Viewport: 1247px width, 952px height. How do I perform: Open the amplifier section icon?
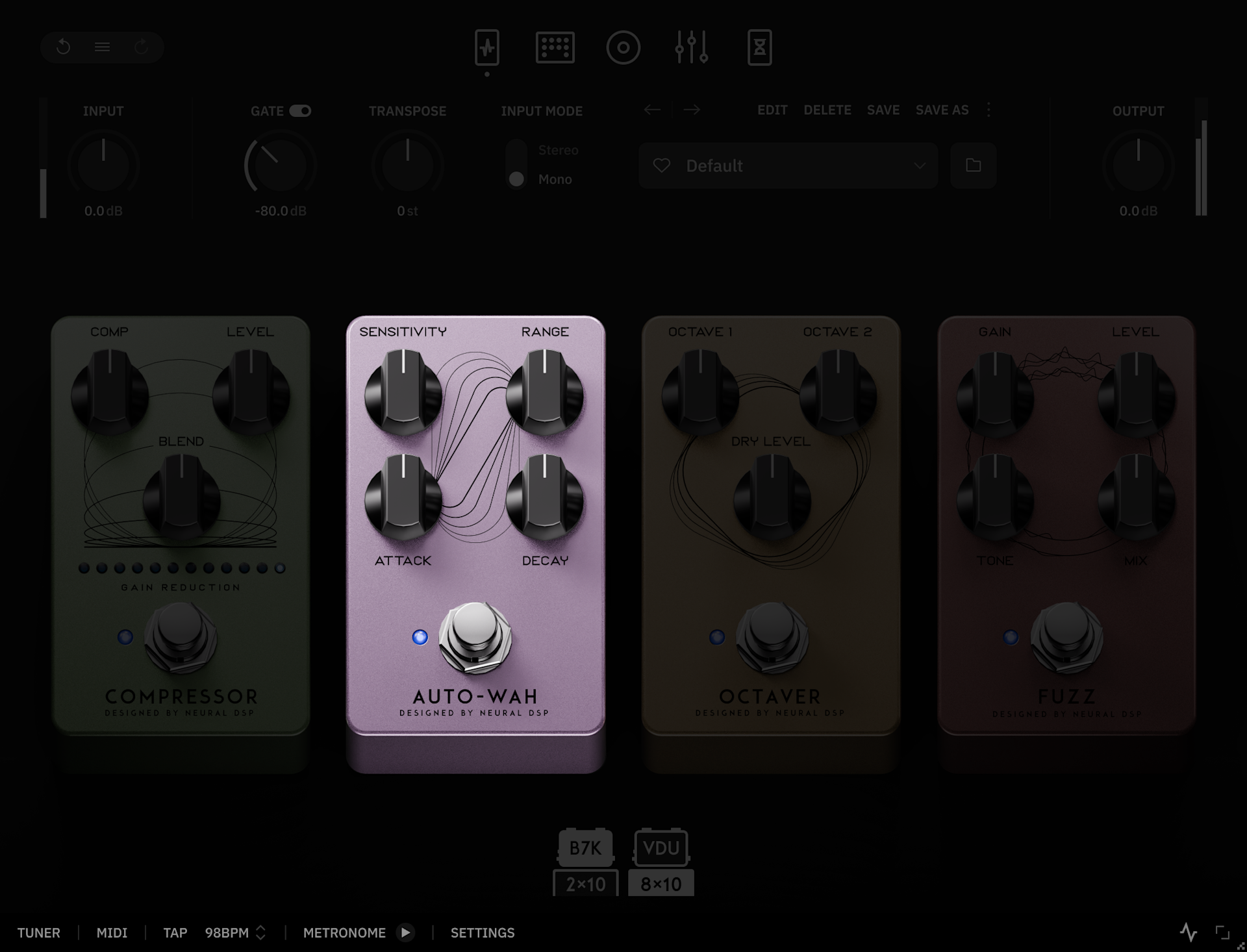coord(555,47)
